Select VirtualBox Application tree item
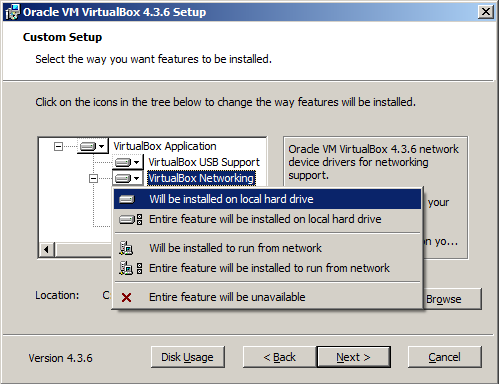The width and height of the screenshot is (499, 384). 165,146
